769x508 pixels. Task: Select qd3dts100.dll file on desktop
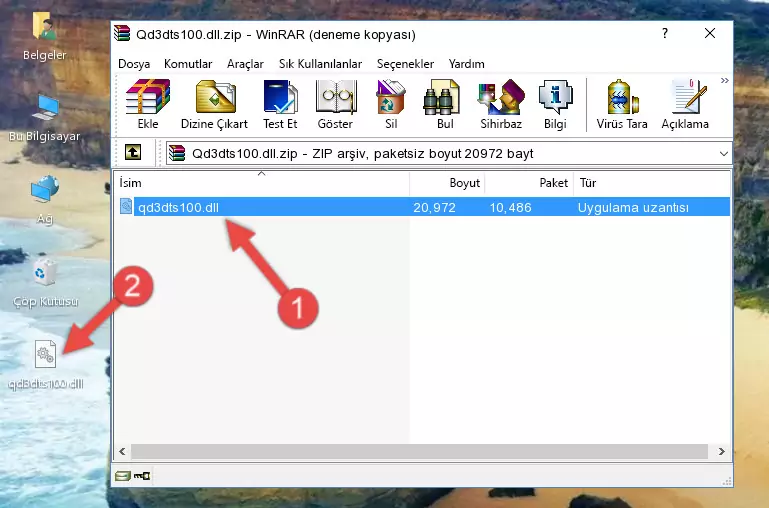[46, 365]
